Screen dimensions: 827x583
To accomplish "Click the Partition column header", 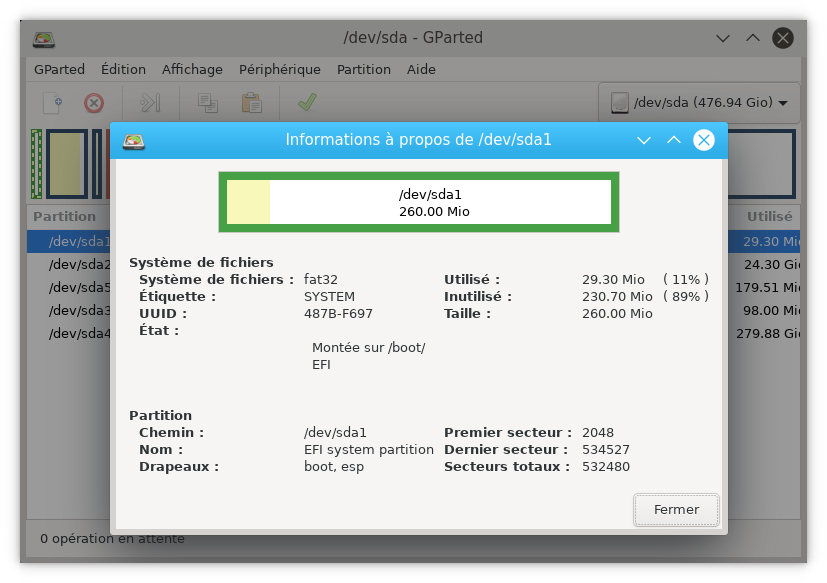I will coord(64,216).
